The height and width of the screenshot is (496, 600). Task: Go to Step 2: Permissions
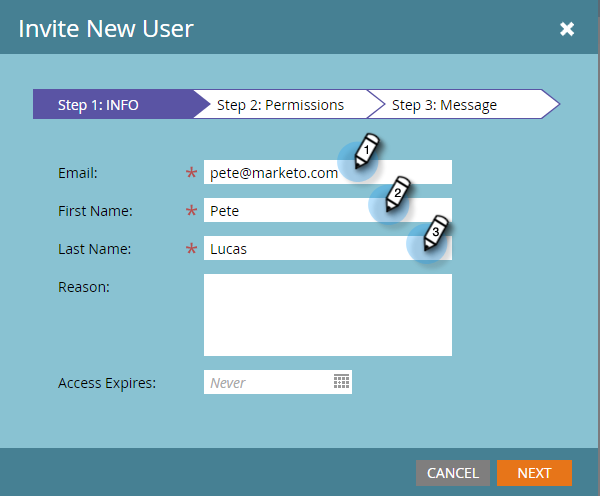pos(280,104)
